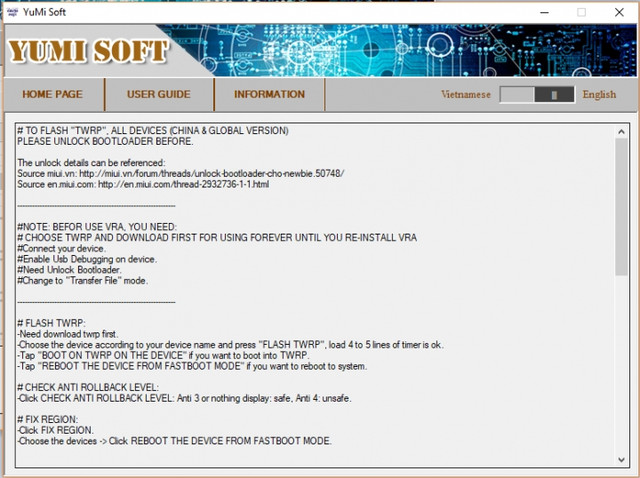Click the YuMi Soft title bar app icon
This screenshot has width=640, height=478.
[12, 12]
